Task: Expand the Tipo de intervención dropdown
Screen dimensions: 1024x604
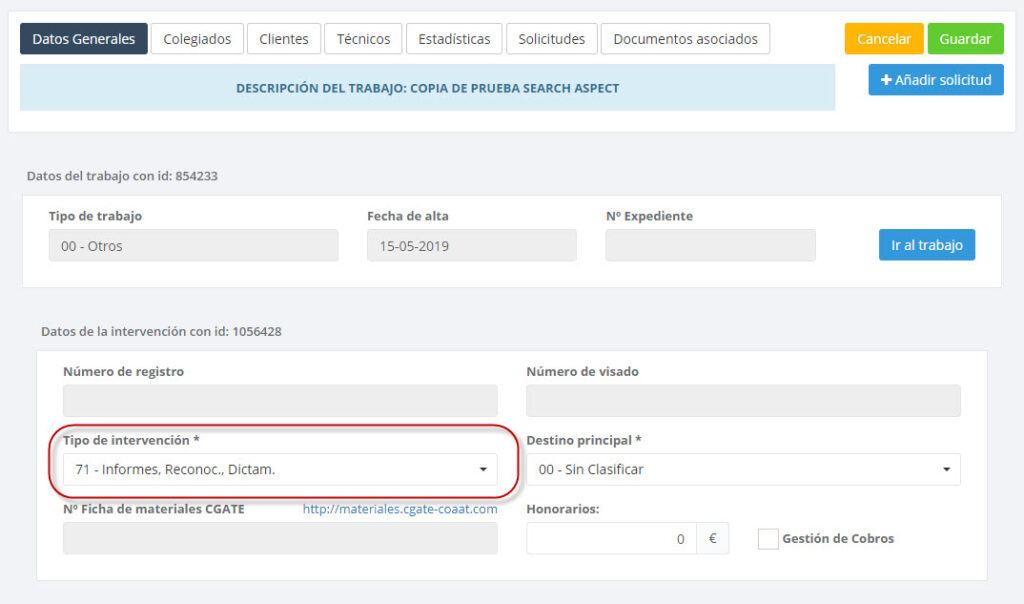Action: [x=280, y=469]
